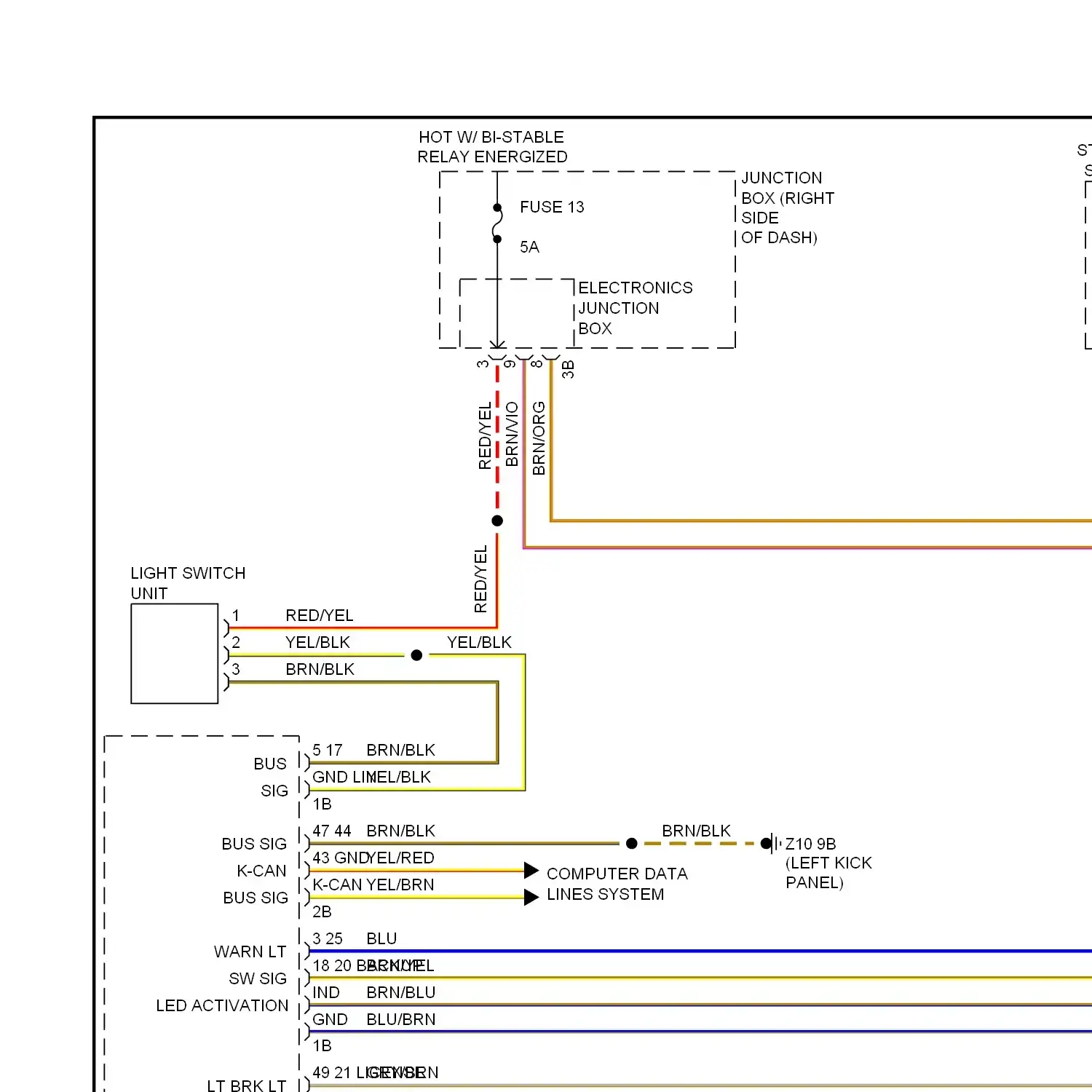
Task: Click the "HOT W/ BI-STABLE RELAY ENERGIZED" label
Action: click(x=492, y=147)
